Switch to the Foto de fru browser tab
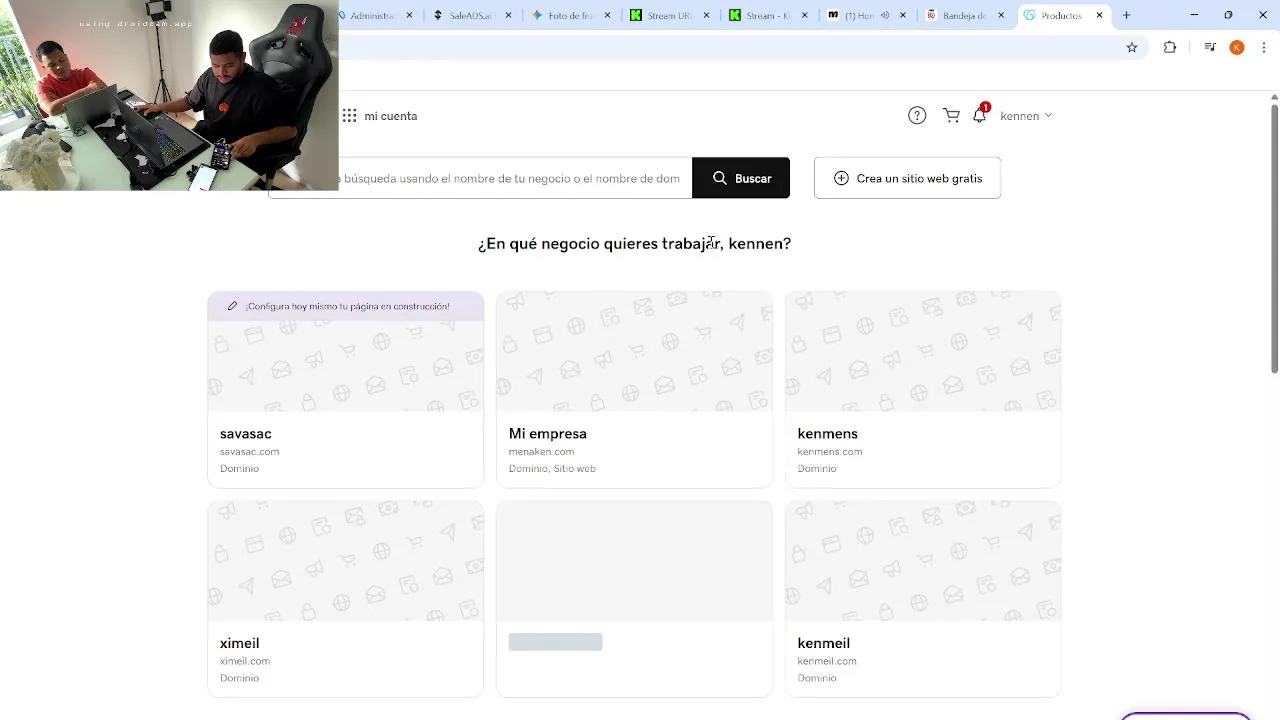This screenshot has width=1280, height=720. pos(572,15)
